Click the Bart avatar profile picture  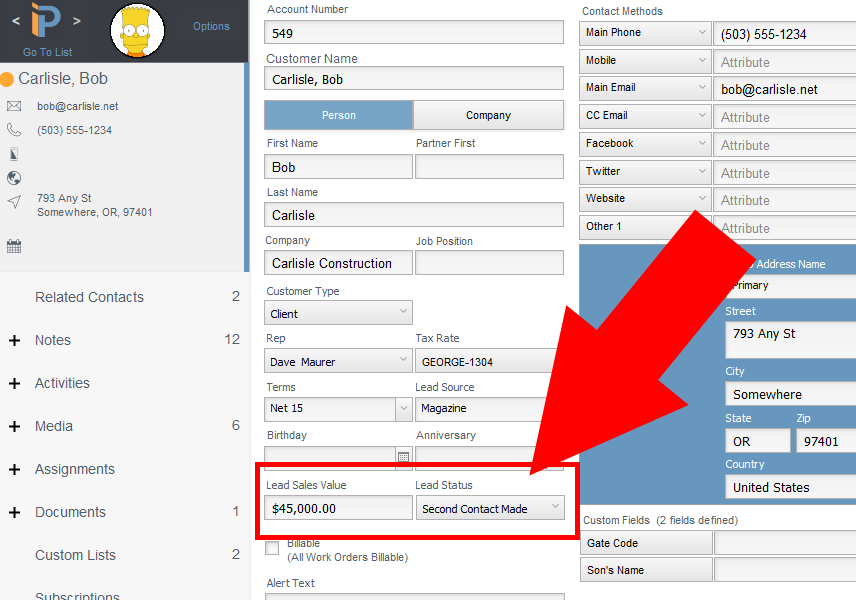(137, 30)
